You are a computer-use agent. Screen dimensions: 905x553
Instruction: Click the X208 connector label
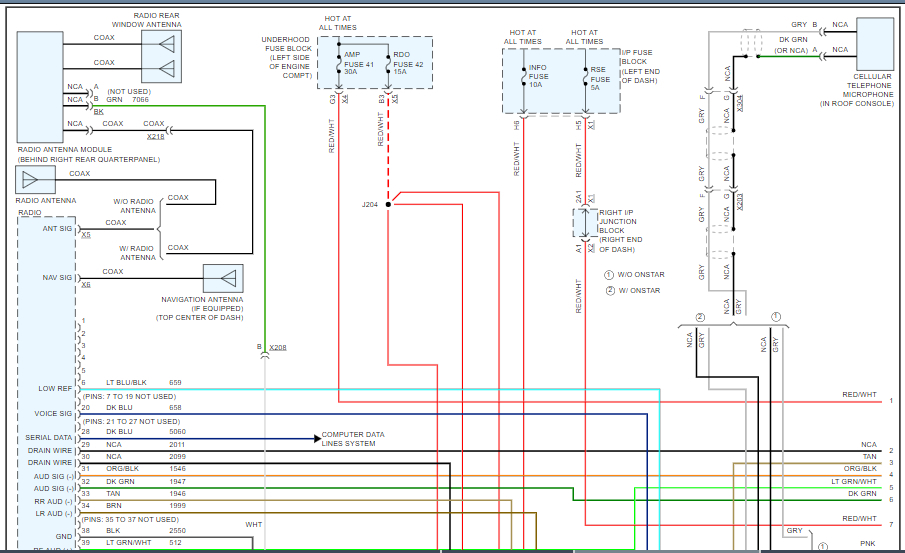pos(278,348)
